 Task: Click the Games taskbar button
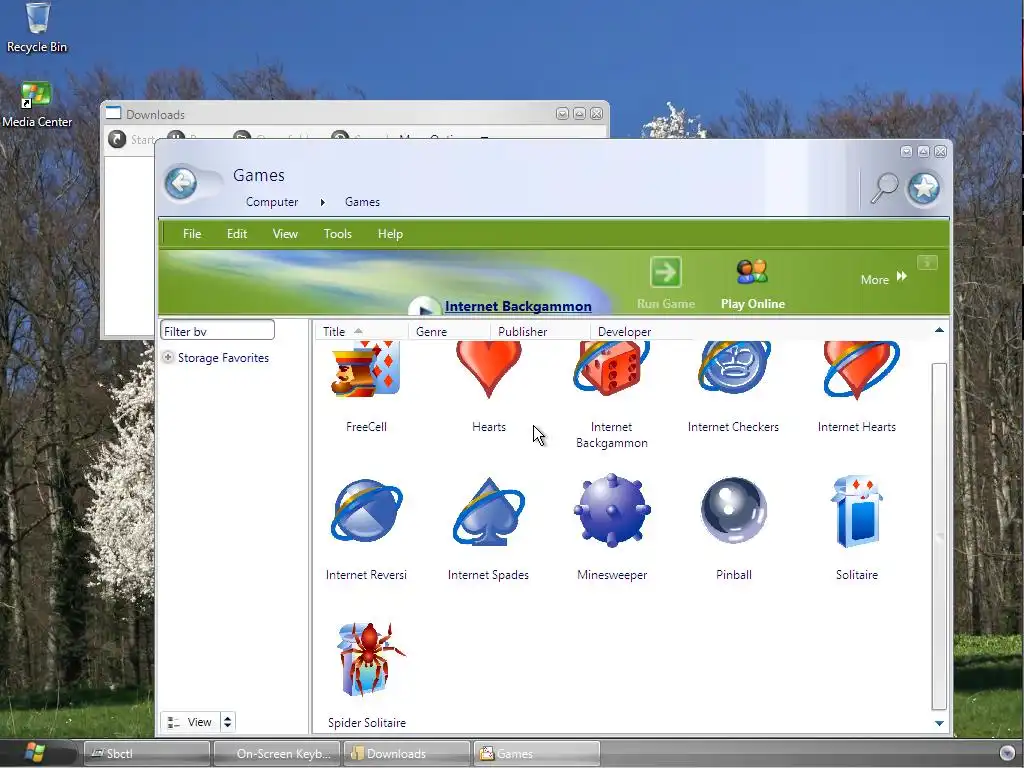537,754
